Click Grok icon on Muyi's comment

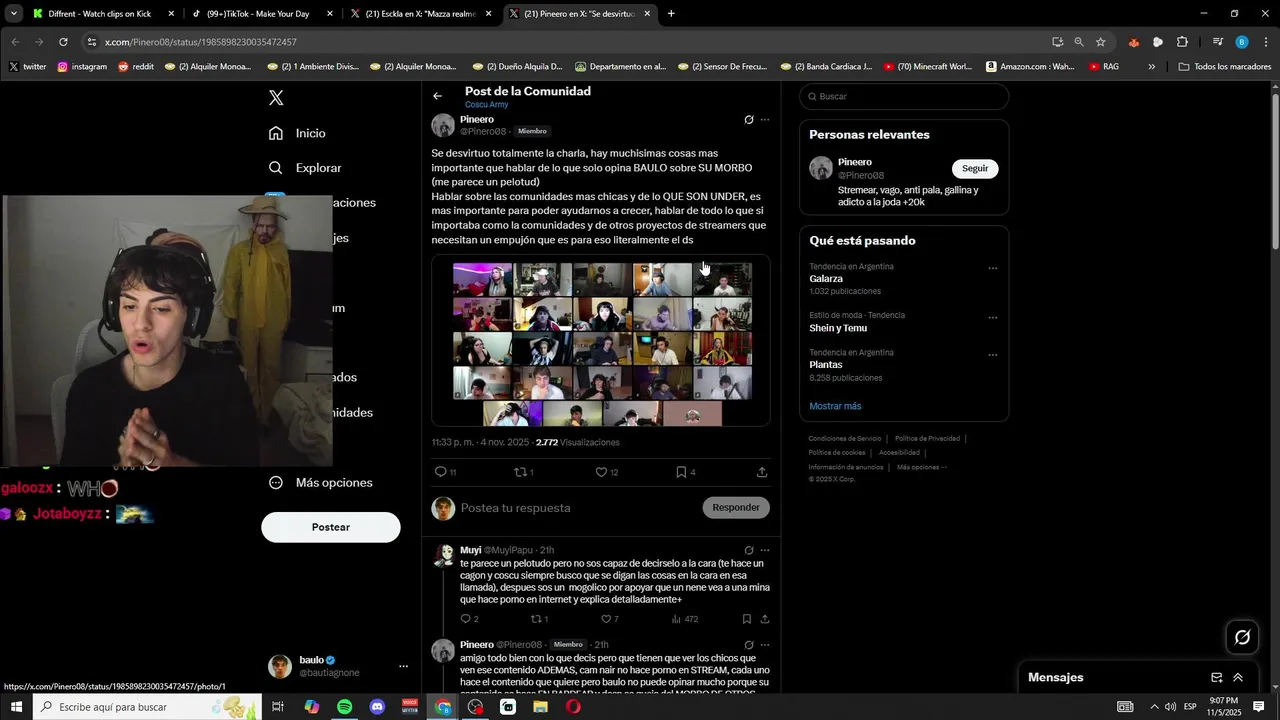pyautogui.click(x=749, y=550)
